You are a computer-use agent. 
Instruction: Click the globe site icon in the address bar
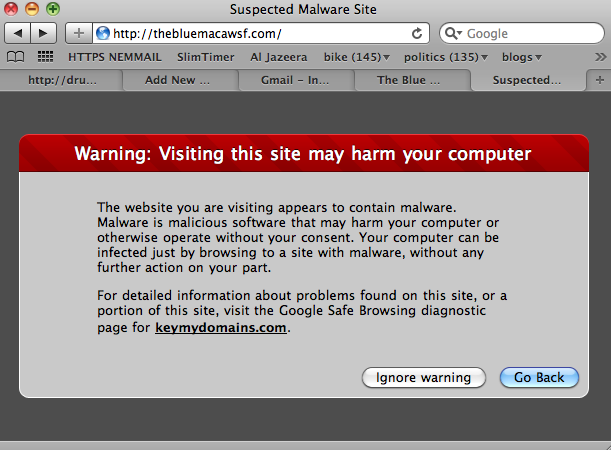click(x=103, y=34)
